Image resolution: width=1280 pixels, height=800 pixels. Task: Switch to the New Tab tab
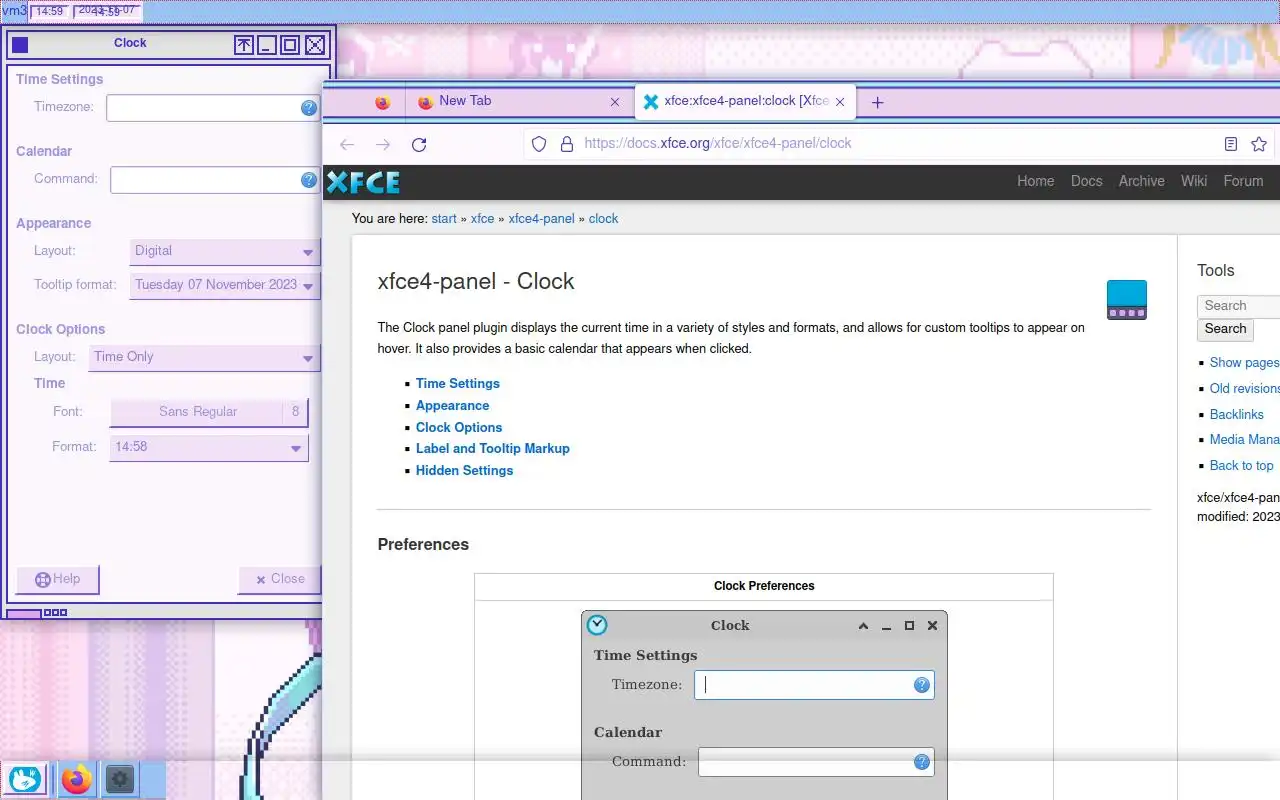[519, 102]
